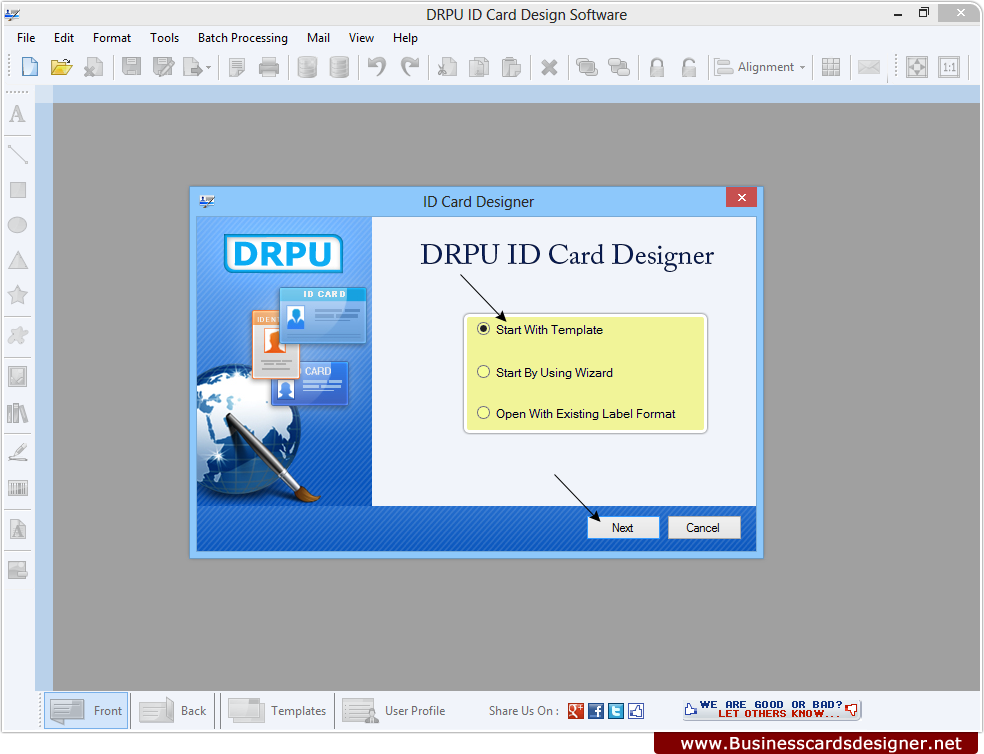Screen dimensions: 984x754
Task: Open the View menu
Action: (x=361, y=38)
